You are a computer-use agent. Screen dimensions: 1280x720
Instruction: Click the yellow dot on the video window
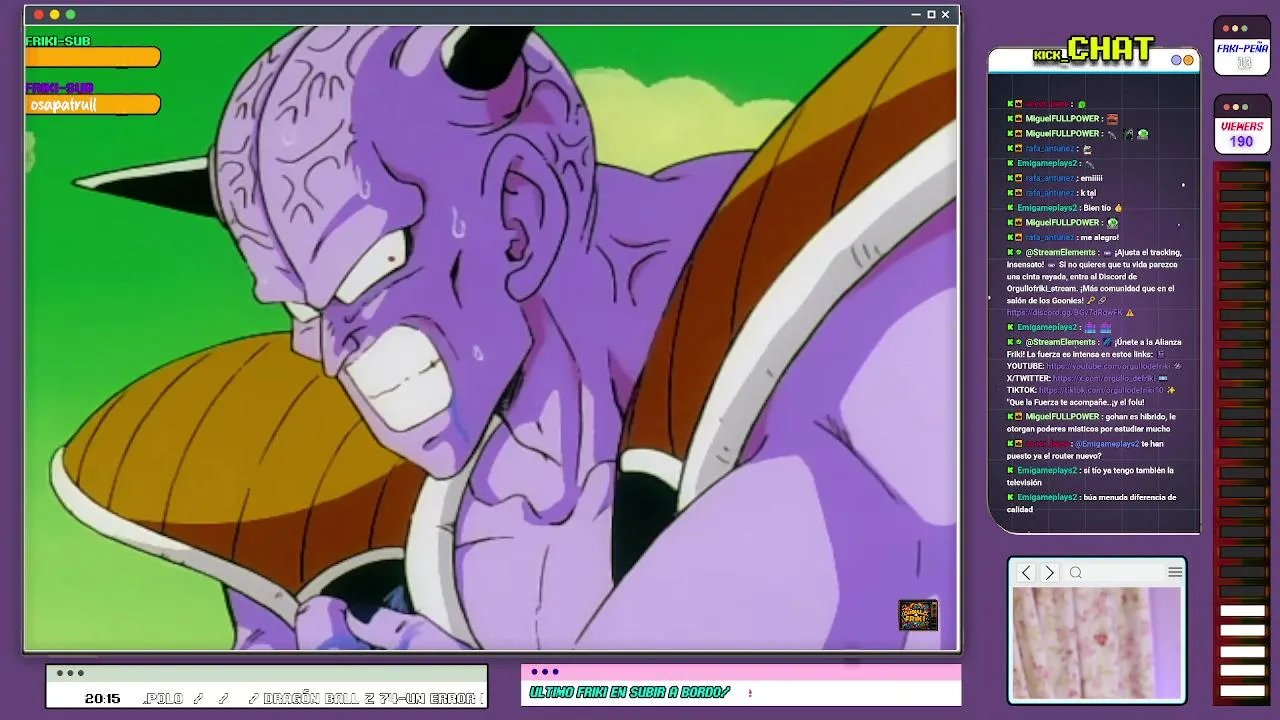coord(54,14)
